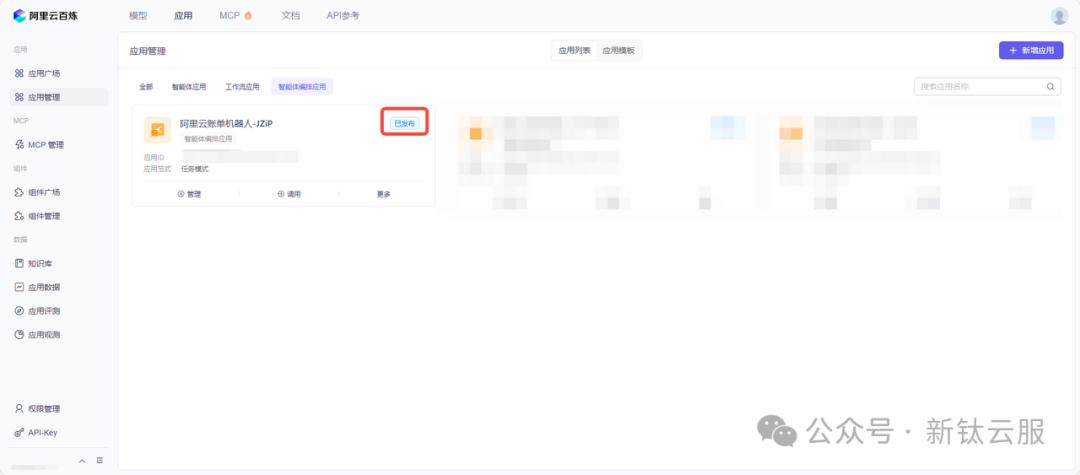The image size is (1080, 475).
Task: Click the 新增应用 button
Action: point(1031,50)
